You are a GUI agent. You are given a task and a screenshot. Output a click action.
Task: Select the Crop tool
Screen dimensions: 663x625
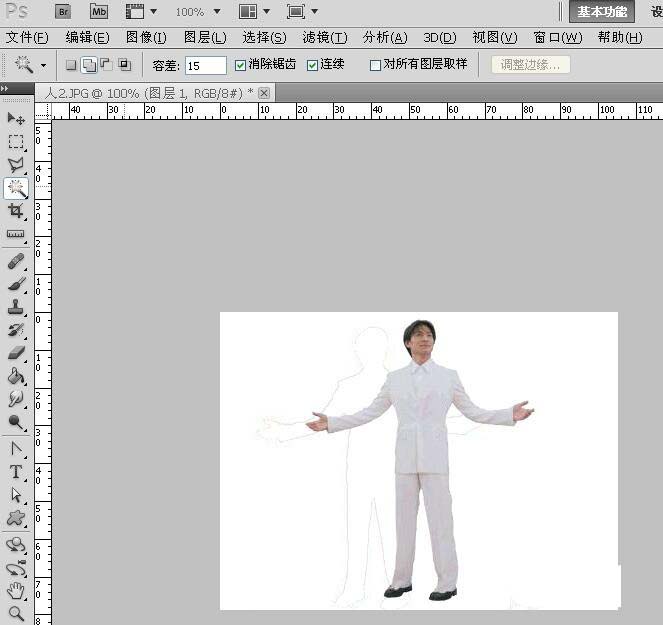(16, 211)
